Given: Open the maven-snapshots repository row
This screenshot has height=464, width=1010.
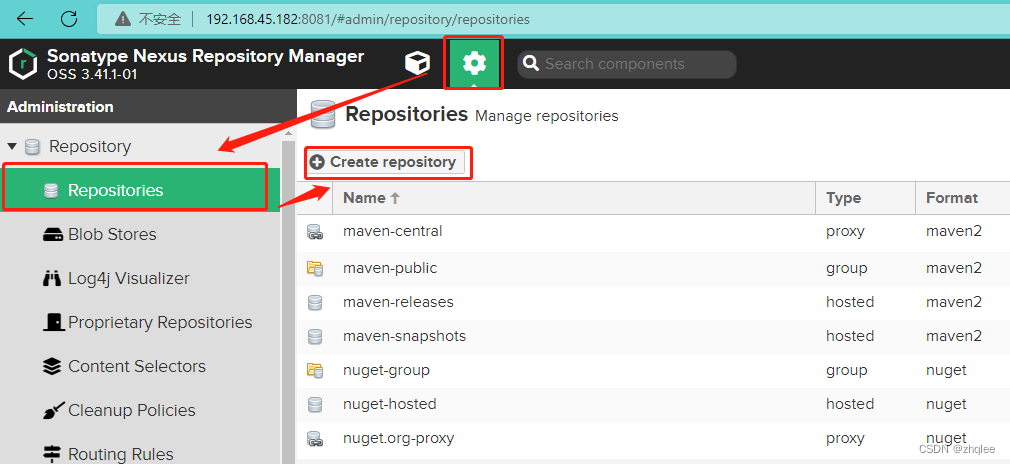Looking at the screenshot, I should [653, 336].
